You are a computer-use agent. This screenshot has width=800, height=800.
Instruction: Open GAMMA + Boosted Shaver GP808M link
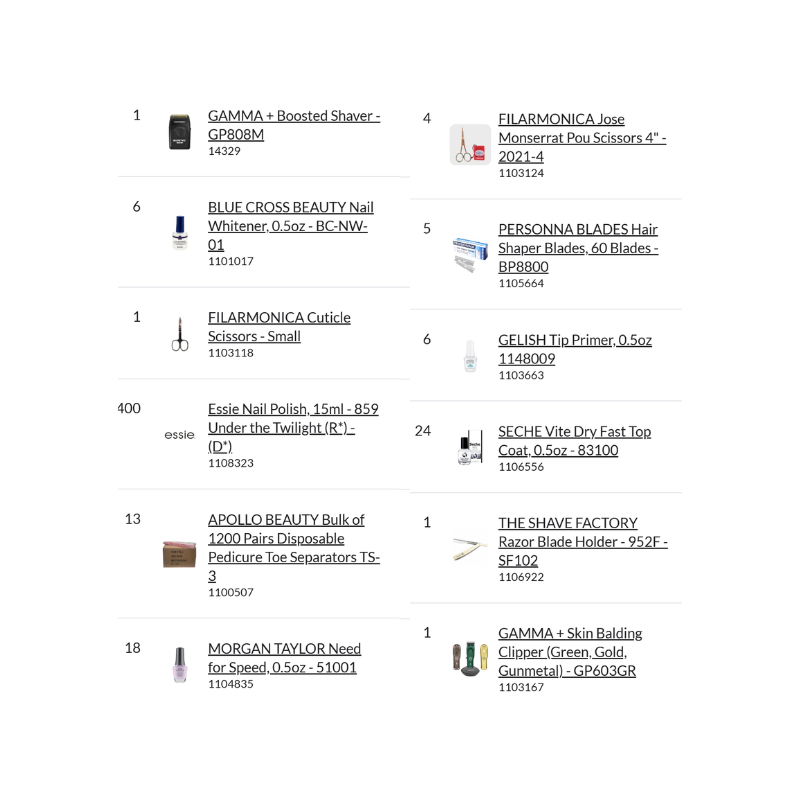(x=293, y=125)
